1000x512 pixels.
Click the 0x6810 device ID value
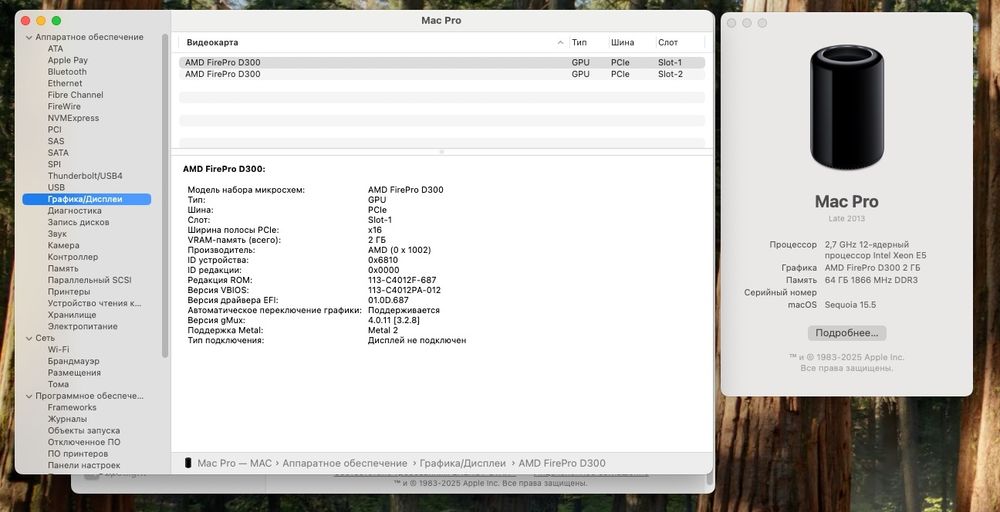pyautogui.click(x=383, y=260)
